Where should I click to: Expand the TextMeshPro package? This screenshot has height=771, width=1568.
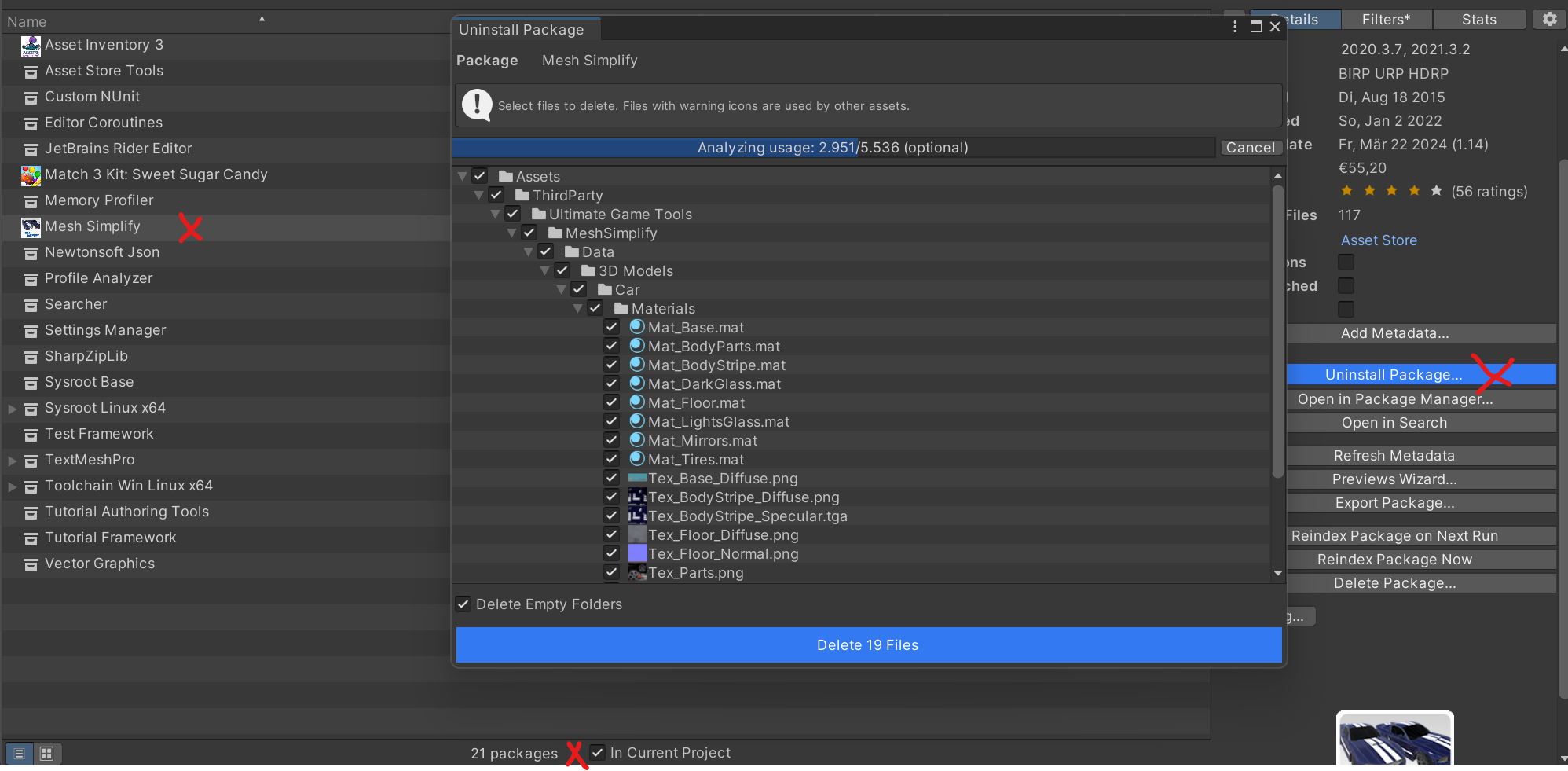click(12, 461)
